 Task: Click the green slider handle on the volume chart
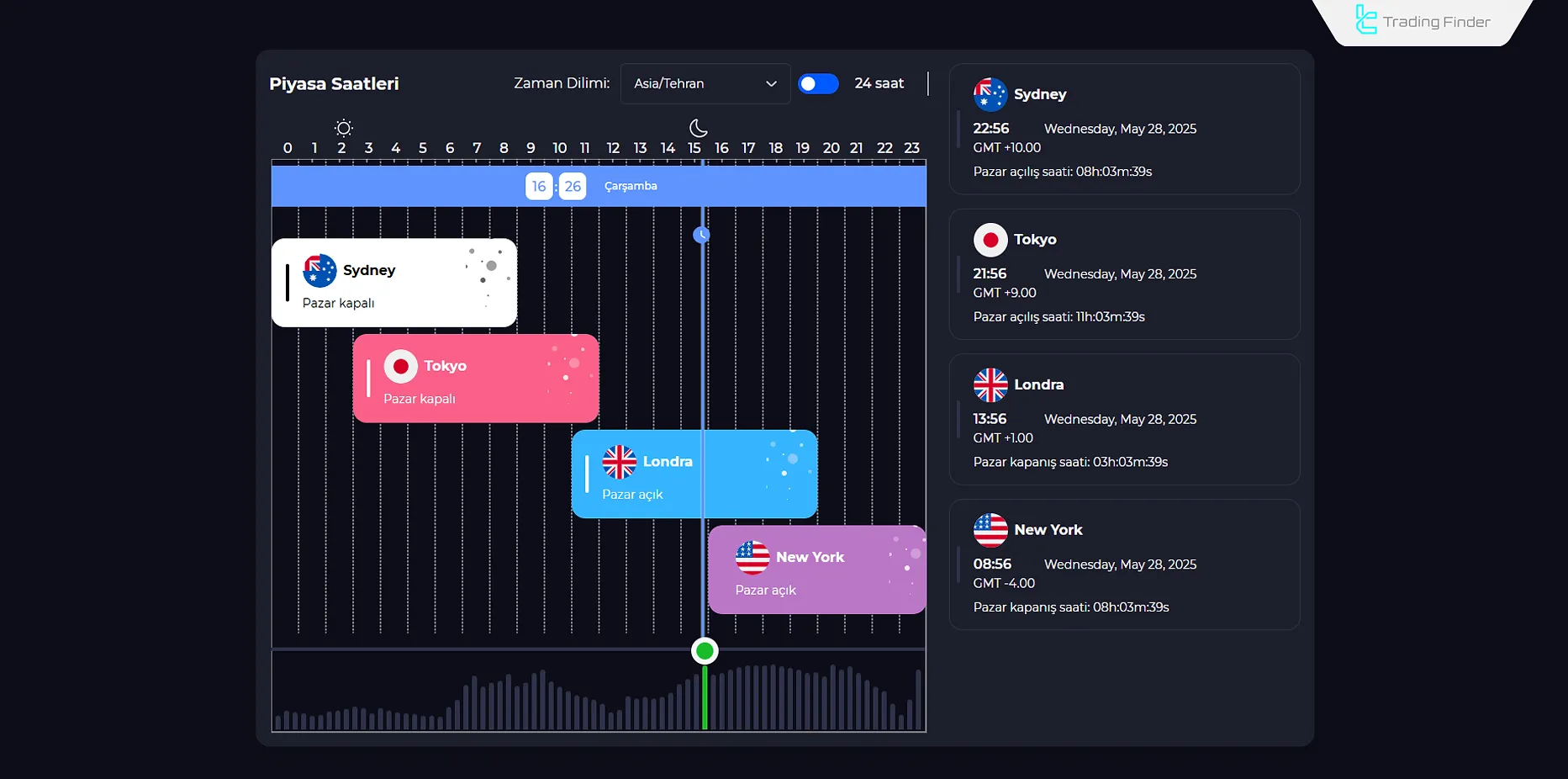705,651
